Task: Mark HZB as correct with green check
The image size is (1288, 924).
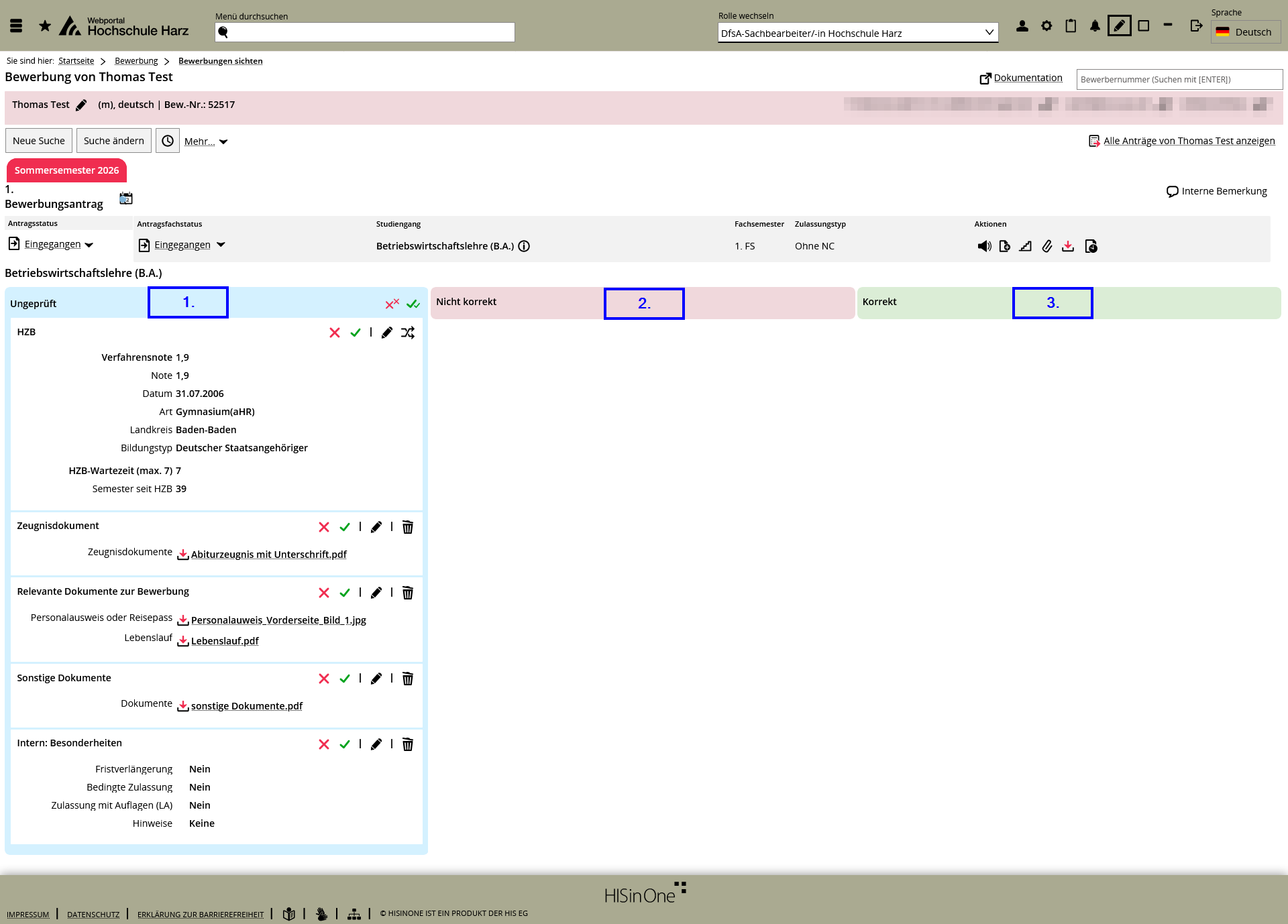Action: pos(356,333)
